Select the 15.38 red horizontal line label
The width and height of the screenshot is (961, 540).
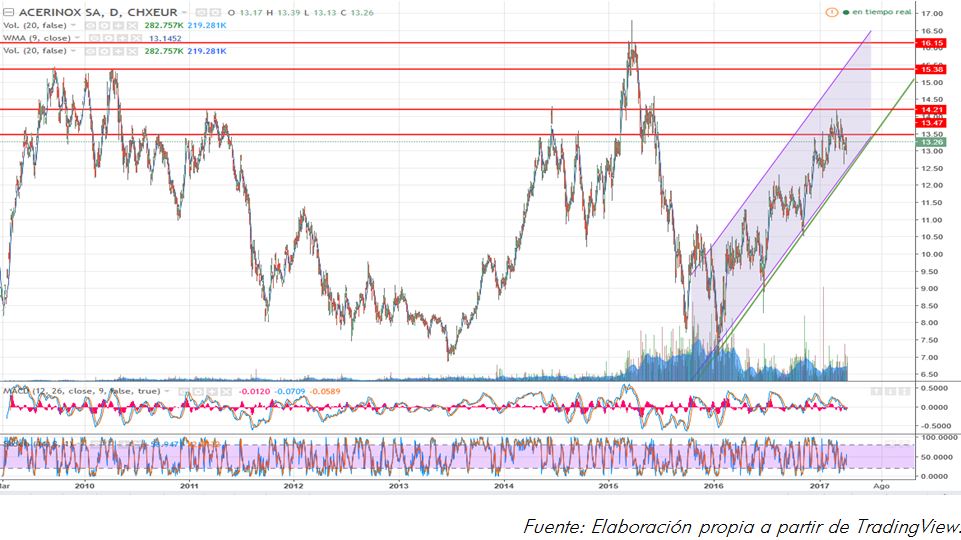(x=930, y=69)
